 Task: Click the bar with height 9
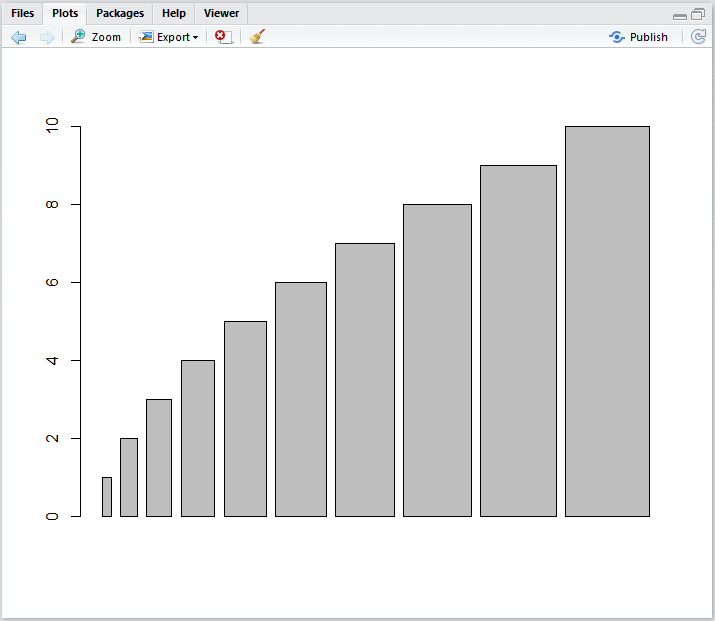[518, 341]
